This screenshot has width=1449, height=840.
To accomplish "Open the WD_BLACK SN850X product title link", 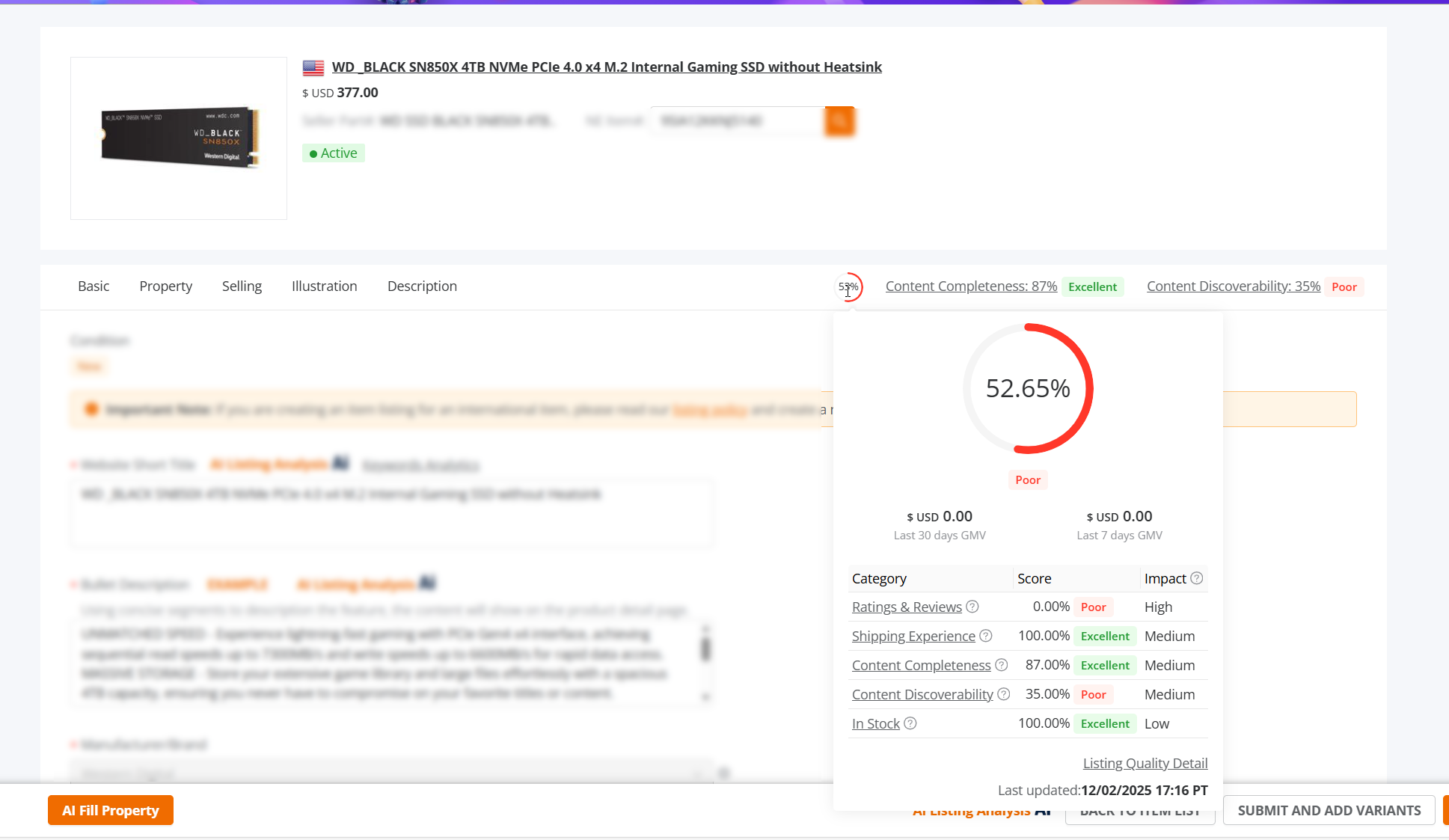I will 607,67.
